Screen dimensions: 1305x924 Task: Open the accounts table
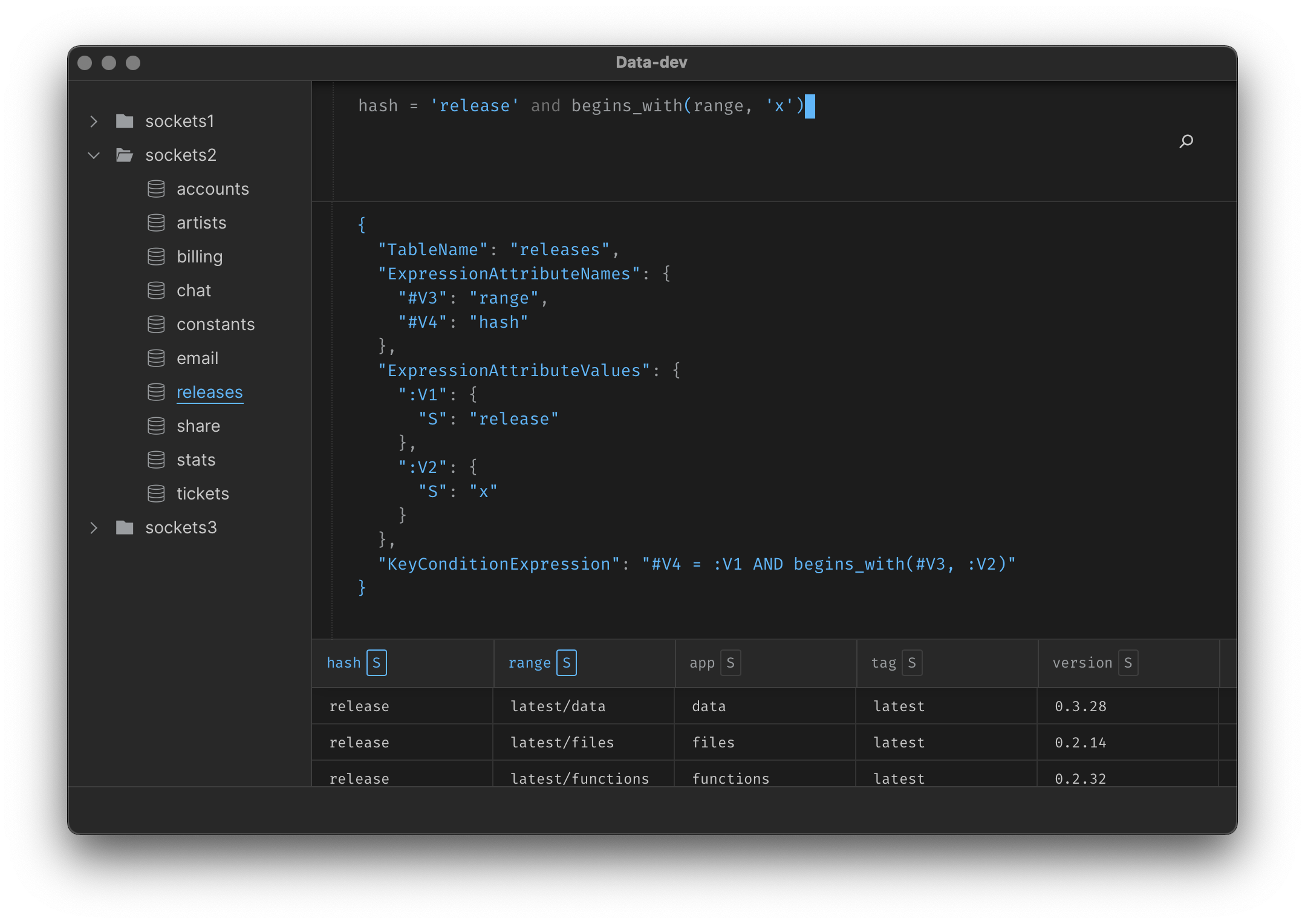[213, 189]
